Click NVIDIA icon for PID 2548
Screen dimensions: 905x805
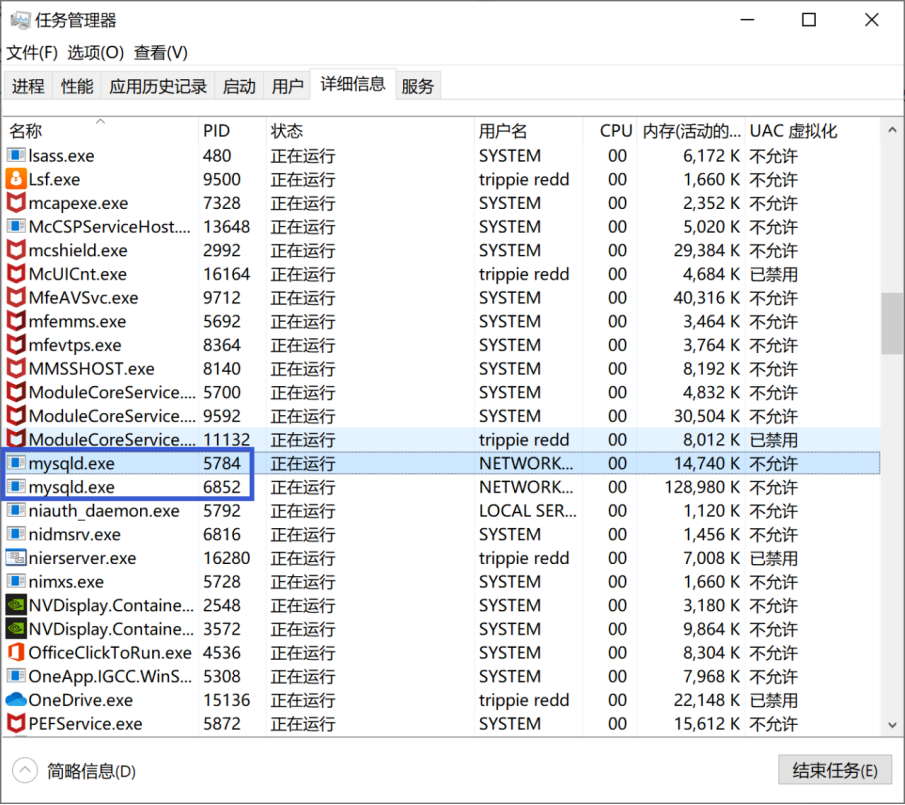[16, 605]
